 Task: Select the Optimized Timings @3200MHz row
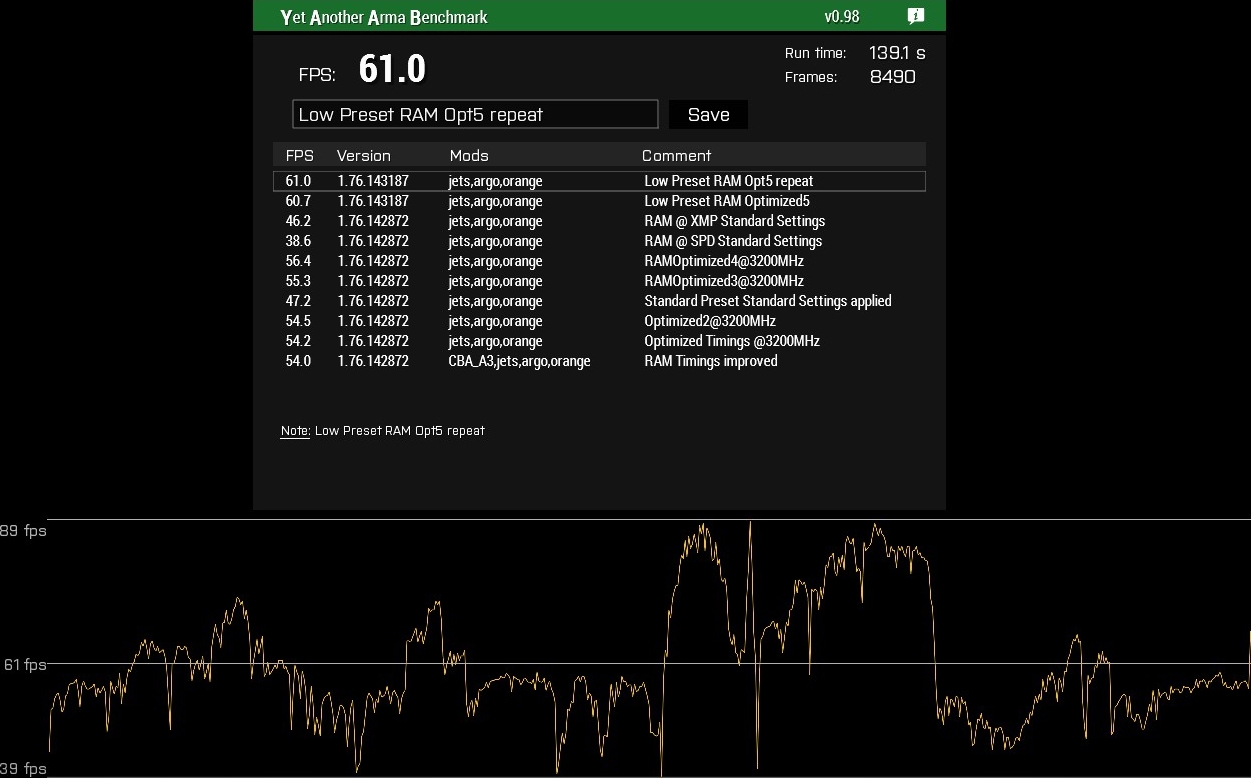[x=599, y=341]
